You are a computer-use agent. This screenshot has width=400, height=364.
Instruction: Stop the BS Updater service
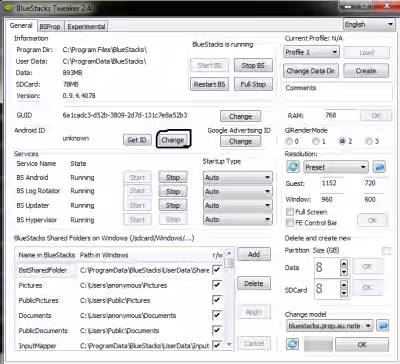173,205
